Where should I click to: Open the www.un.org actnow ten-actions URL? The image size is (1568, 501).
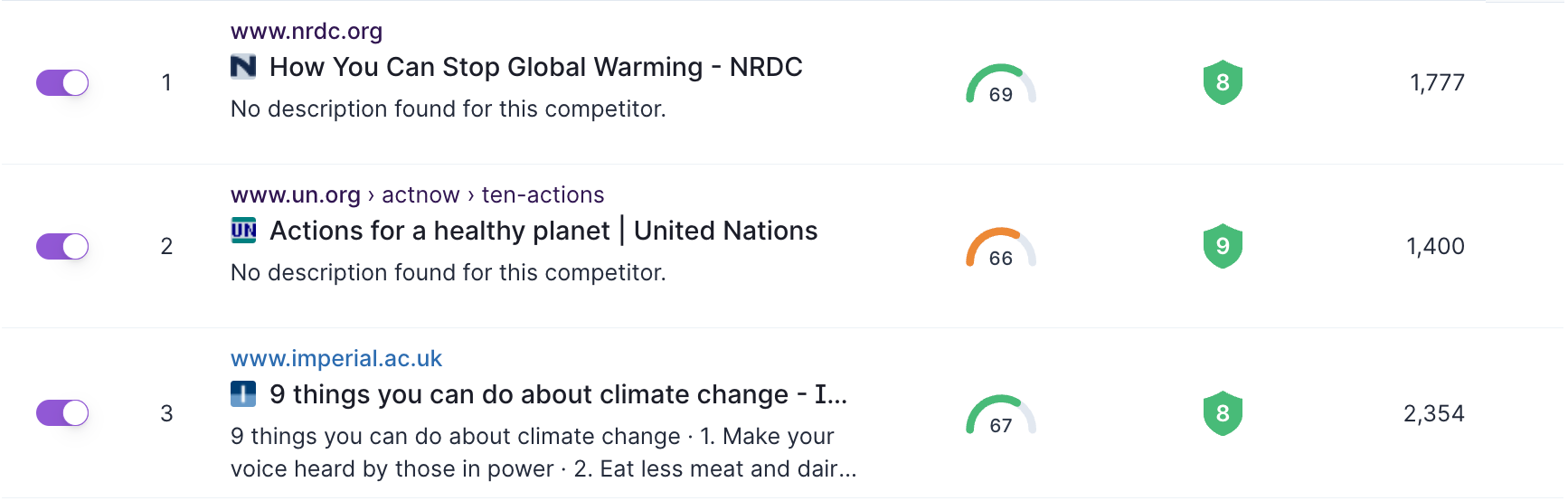pos(417,195)
